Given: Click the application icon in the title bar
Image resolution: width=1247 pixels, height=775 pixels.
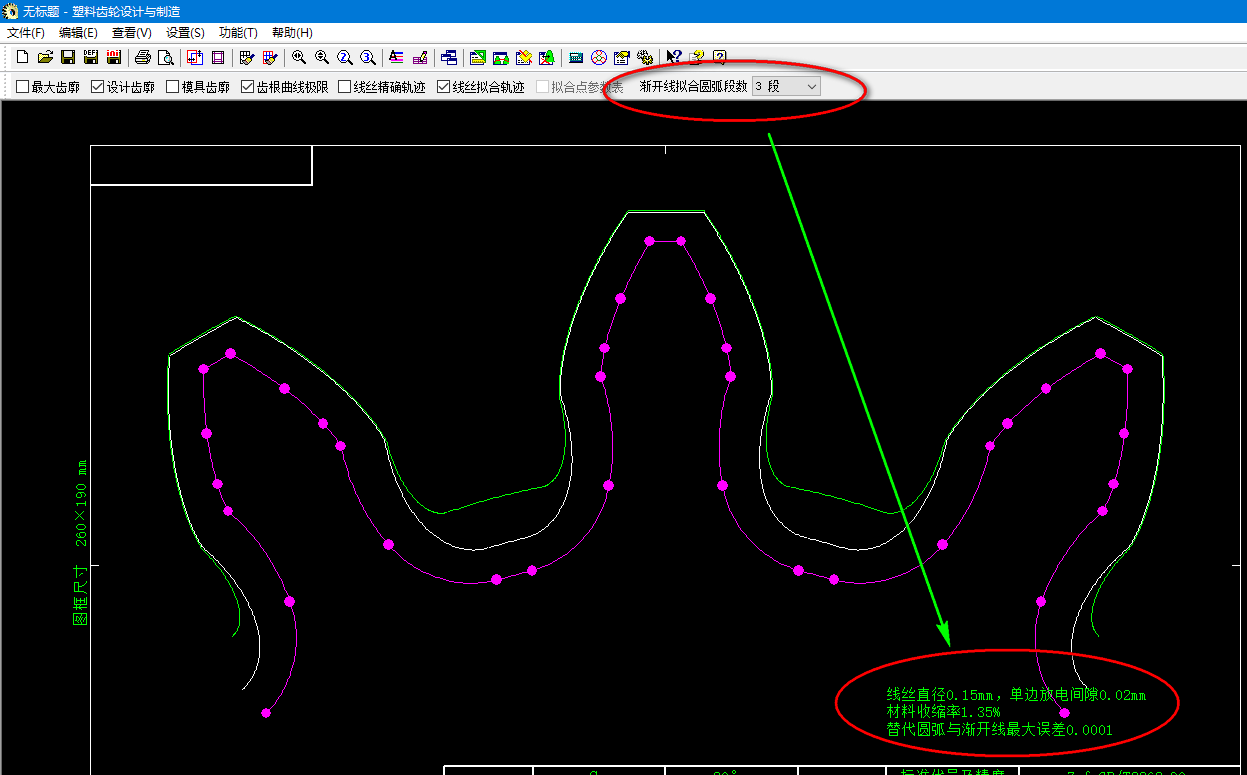Looking at the screenshot, I should [11, 12].
